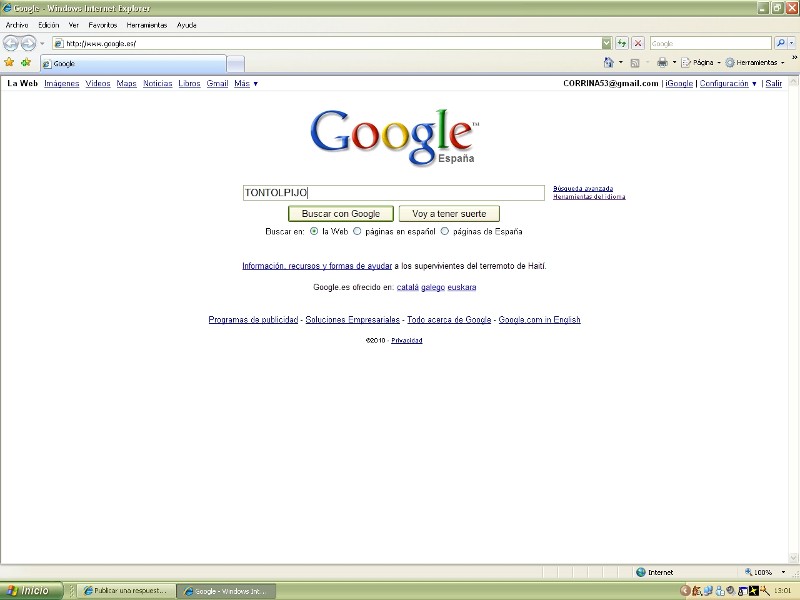Image resolution: width=800 pixels, height=600 pixels.
Task: Expand the address bar URL dropdown
Action: 606,43
